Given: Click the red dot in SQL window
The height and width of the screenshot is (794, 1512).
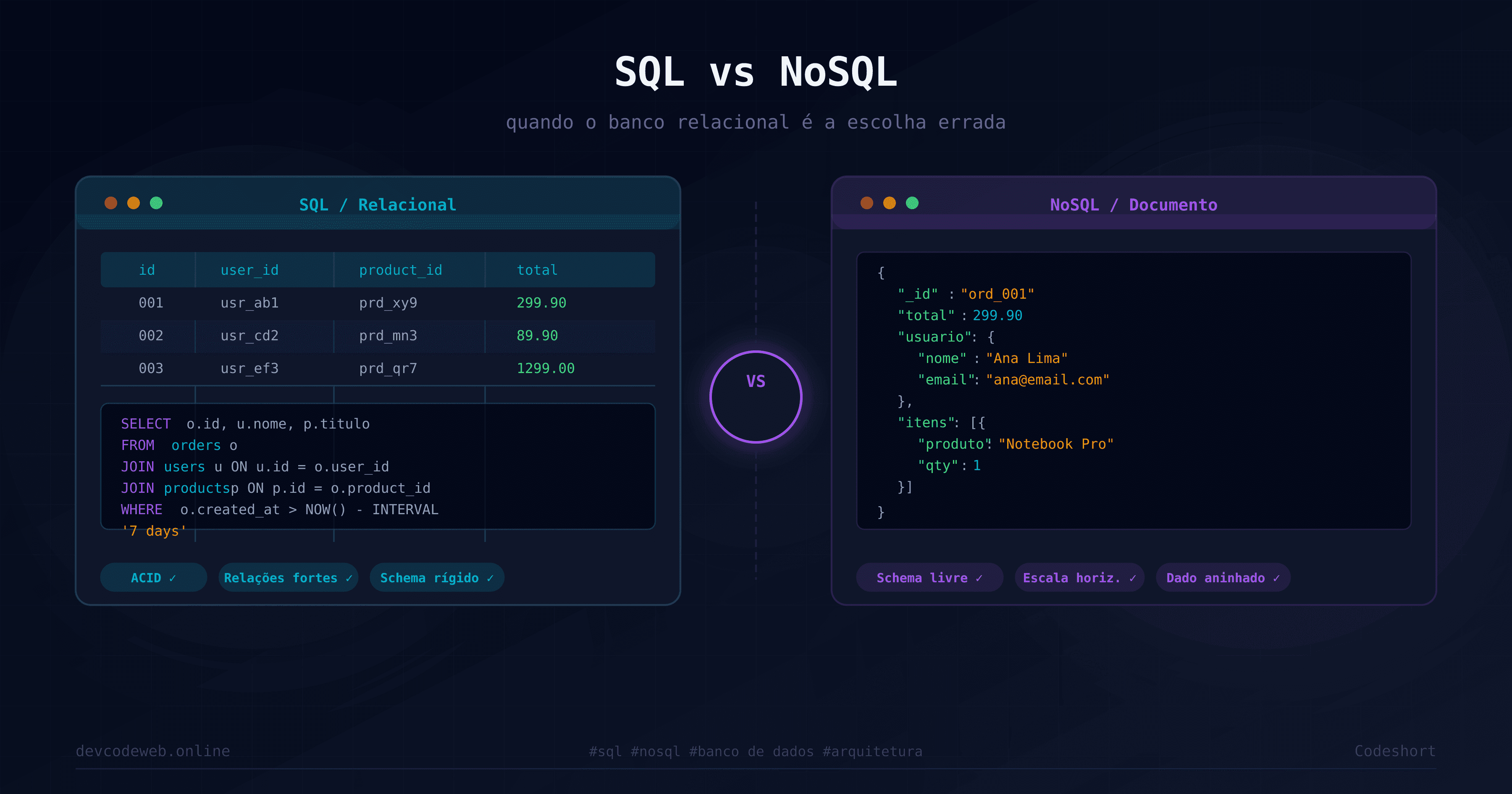Looking at the screenshot, I should [111, 203].
